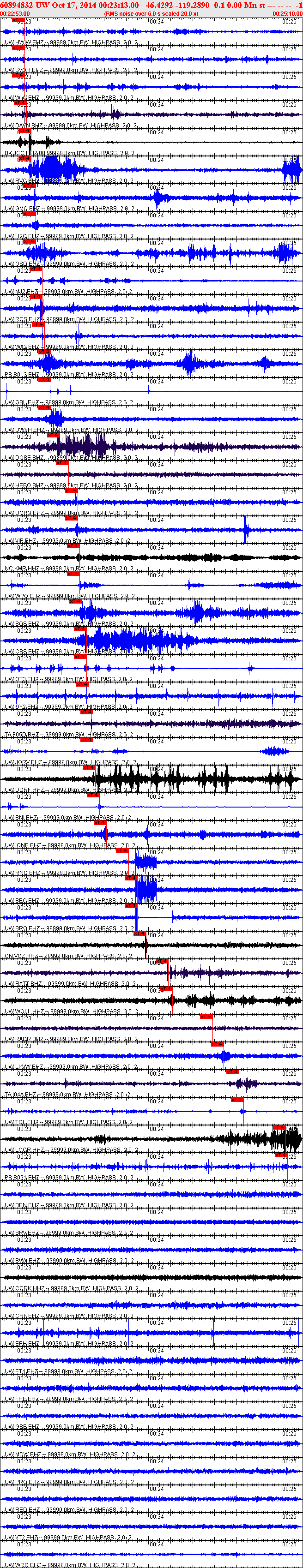Click the RMS noise scaling note
303x1568 pixels.
[151, 13]
